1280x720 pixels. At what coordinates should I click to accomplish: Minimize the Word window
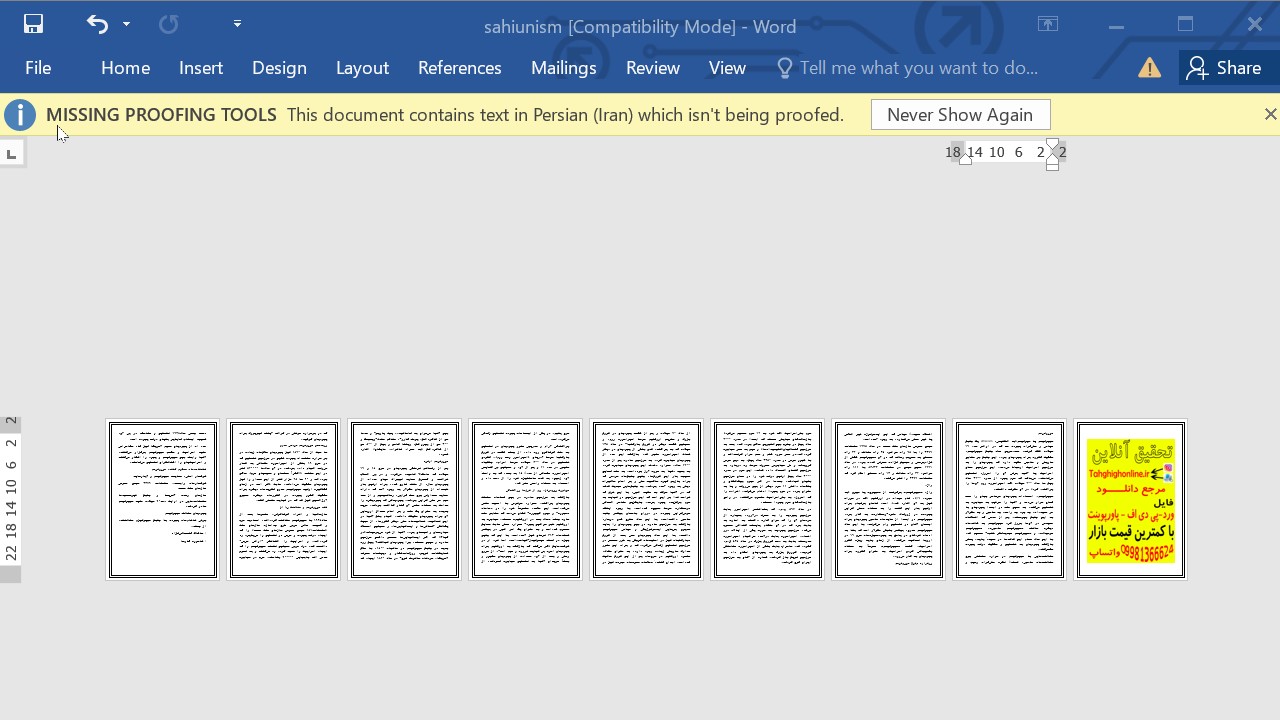(x=1116, y=25)
